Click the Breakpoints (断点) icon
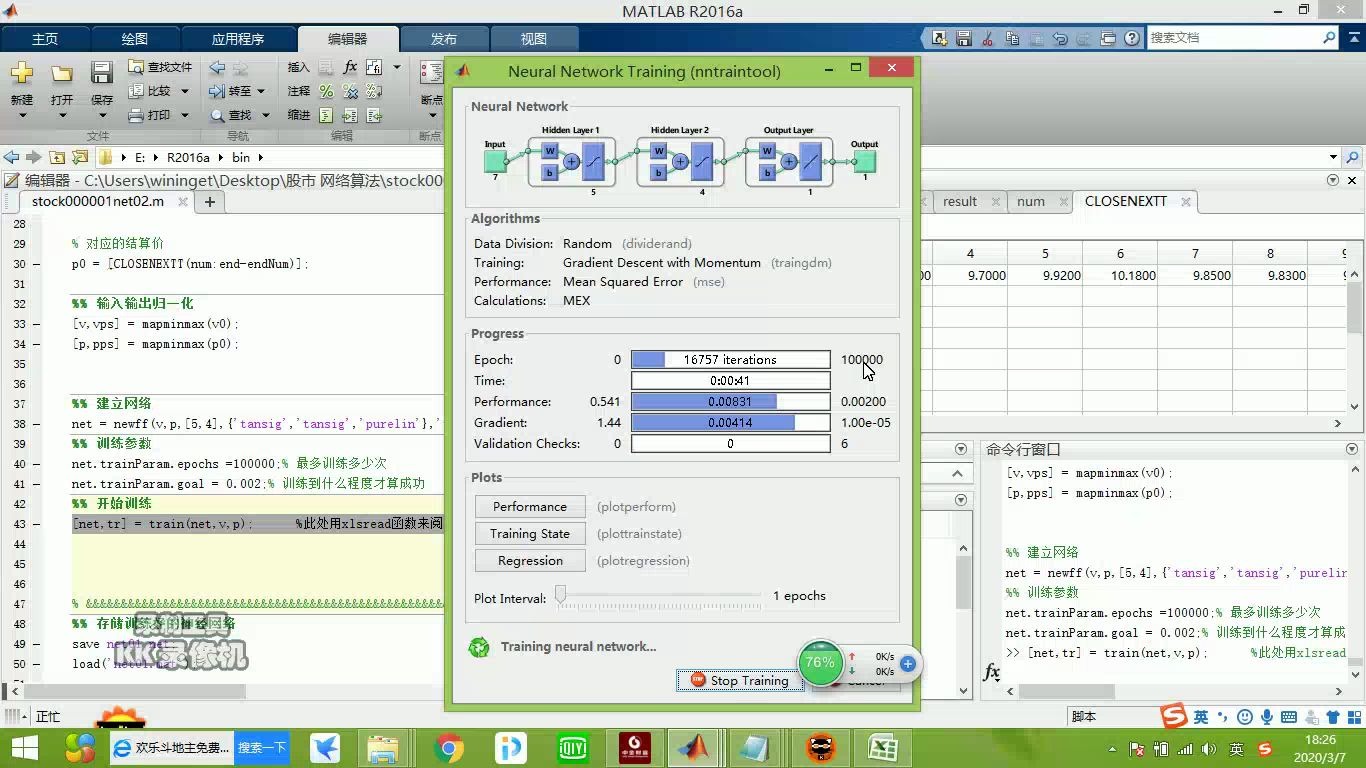This screenshot has width=1366, height=768. click(x=431, y=73)
